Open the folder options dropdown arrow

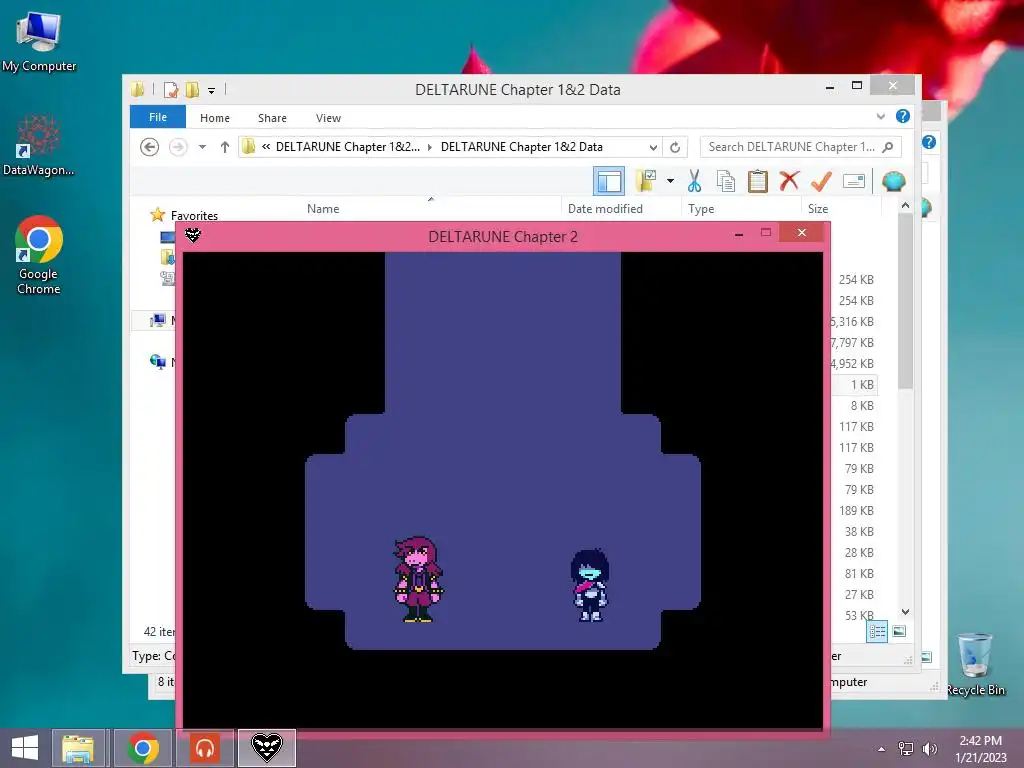(670, 181)
